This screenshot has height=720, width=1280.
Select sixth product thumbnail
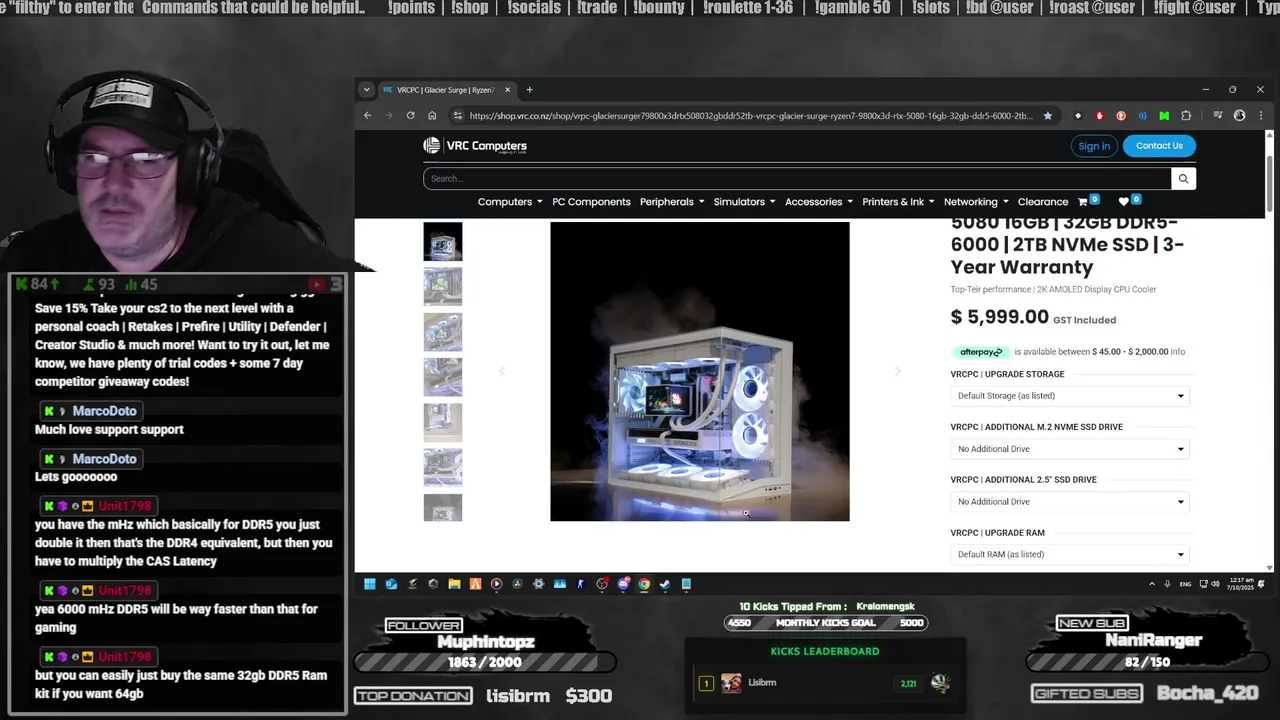443,468
